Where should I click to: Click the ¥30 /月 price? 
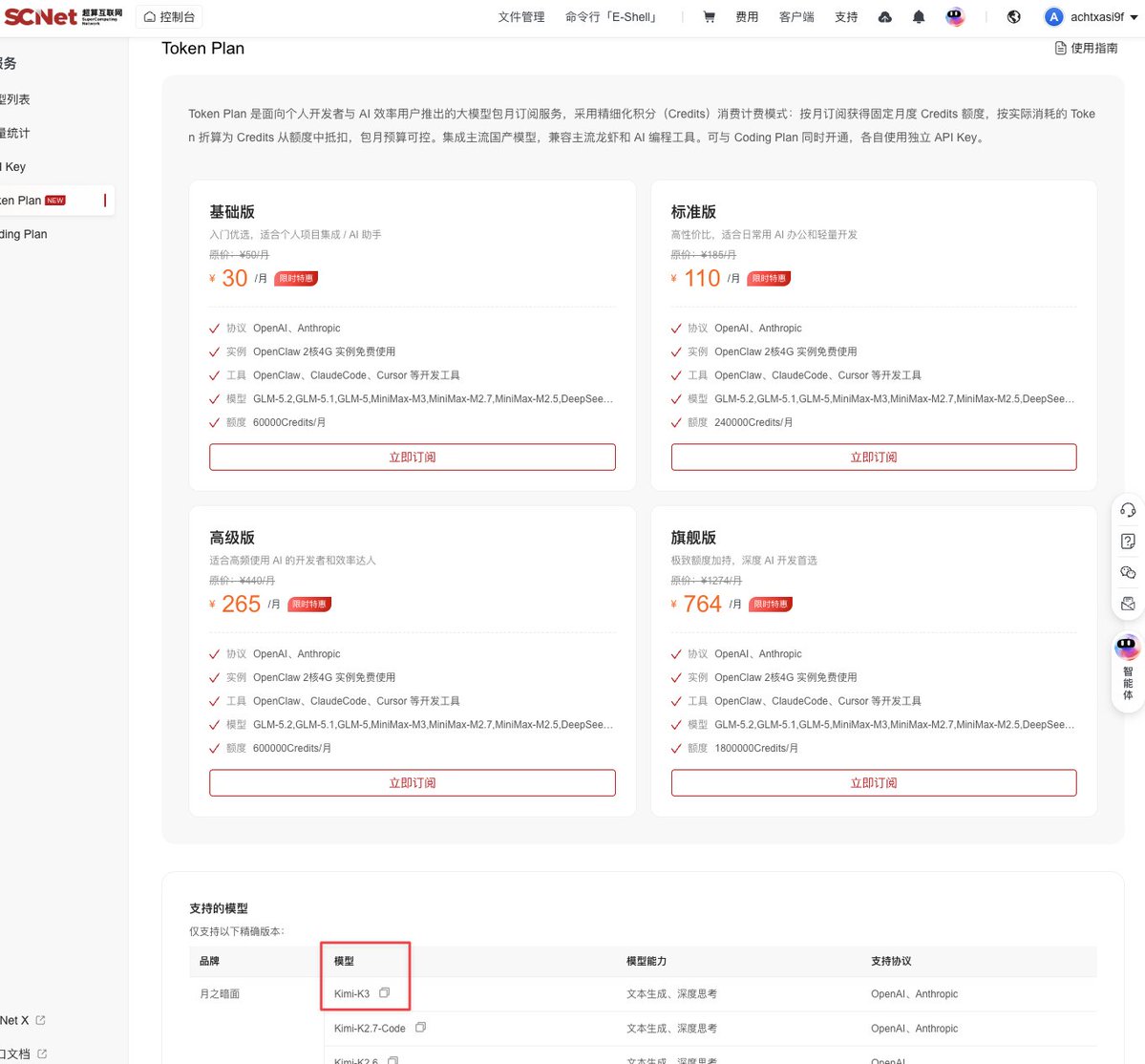click(238, 278)
